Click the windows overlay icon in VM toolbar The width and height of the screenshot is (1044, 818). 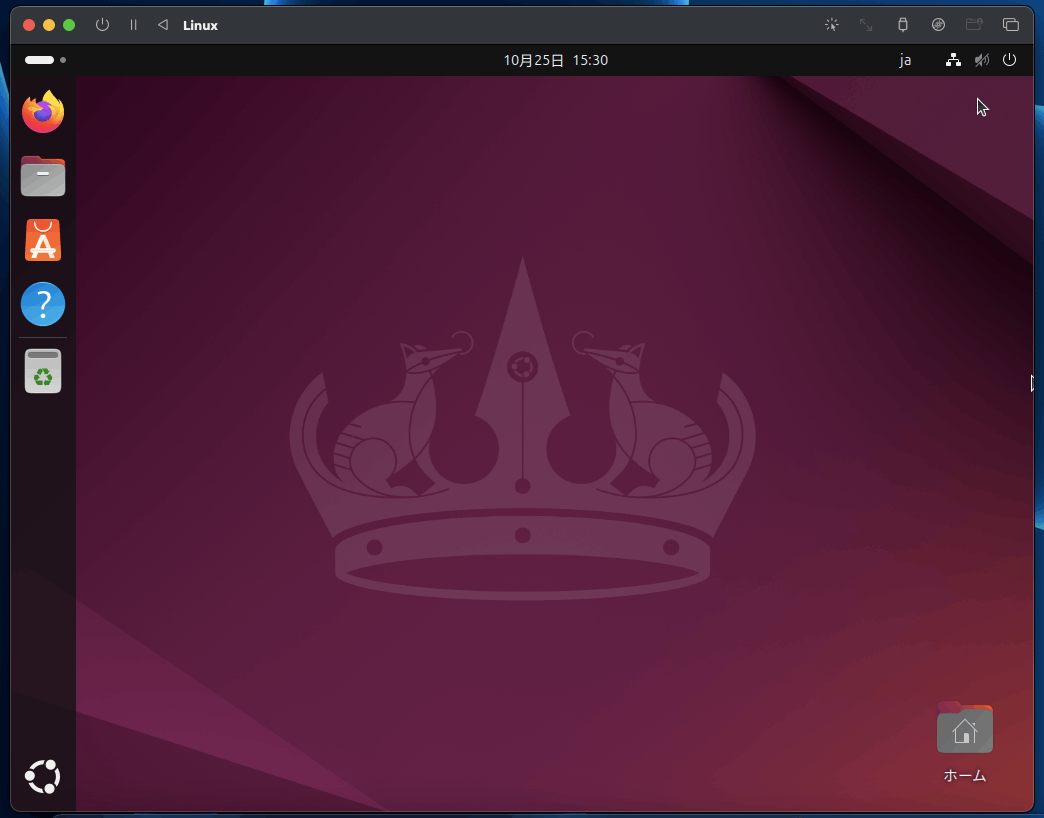(x=1011, y=25)
